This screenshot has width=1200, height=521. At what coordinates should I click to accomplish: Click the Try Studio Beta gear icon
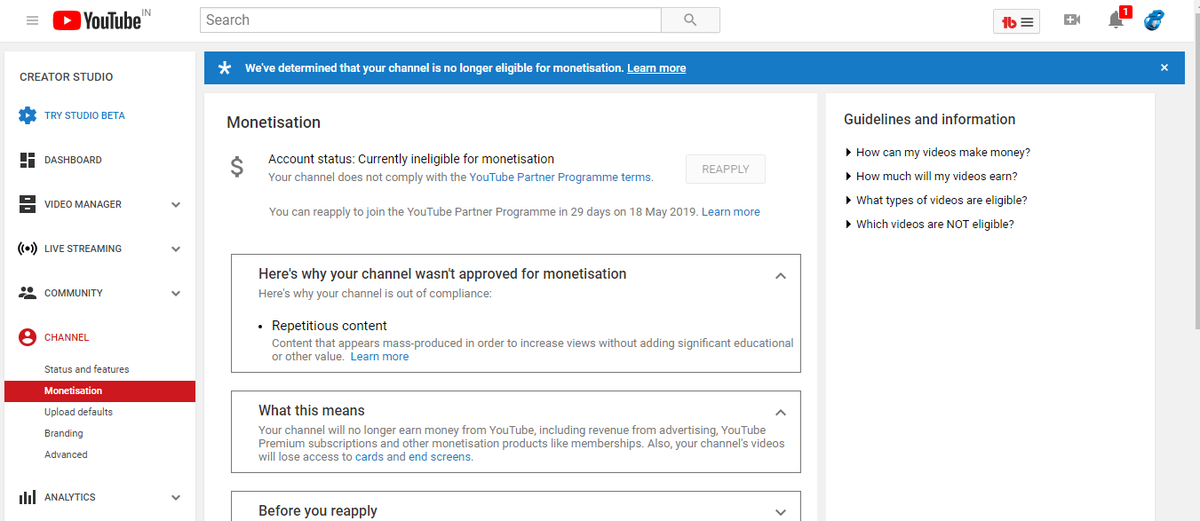(28, 116)
